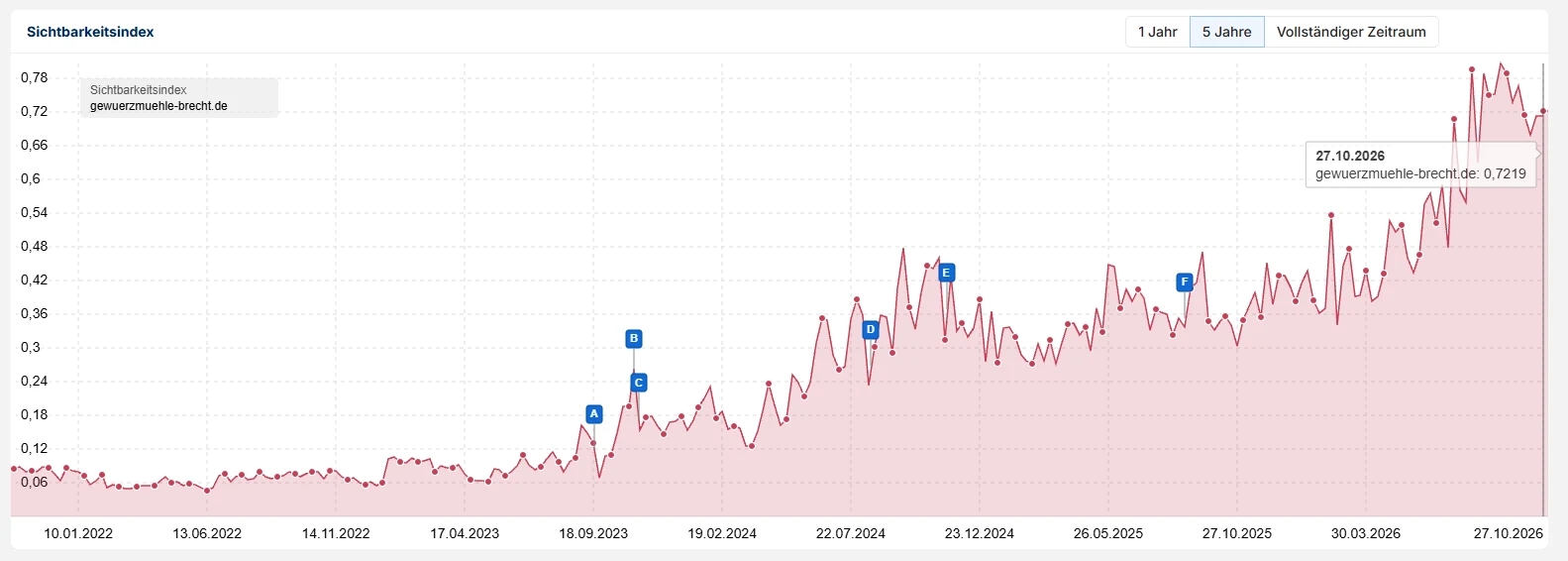The width and height of the screenshot is (1568, 561).
Task: Click y-axis label 0,24
Action: [x=35, y=381]
